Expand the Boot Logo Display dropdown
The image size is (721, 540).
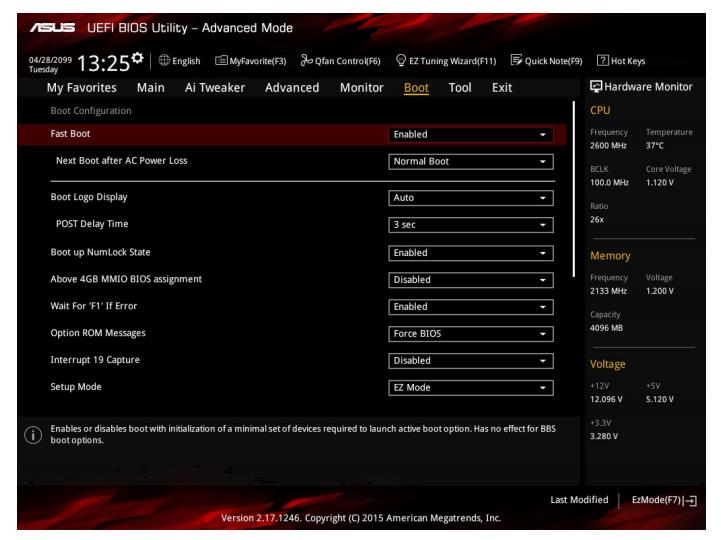[470, 198]
